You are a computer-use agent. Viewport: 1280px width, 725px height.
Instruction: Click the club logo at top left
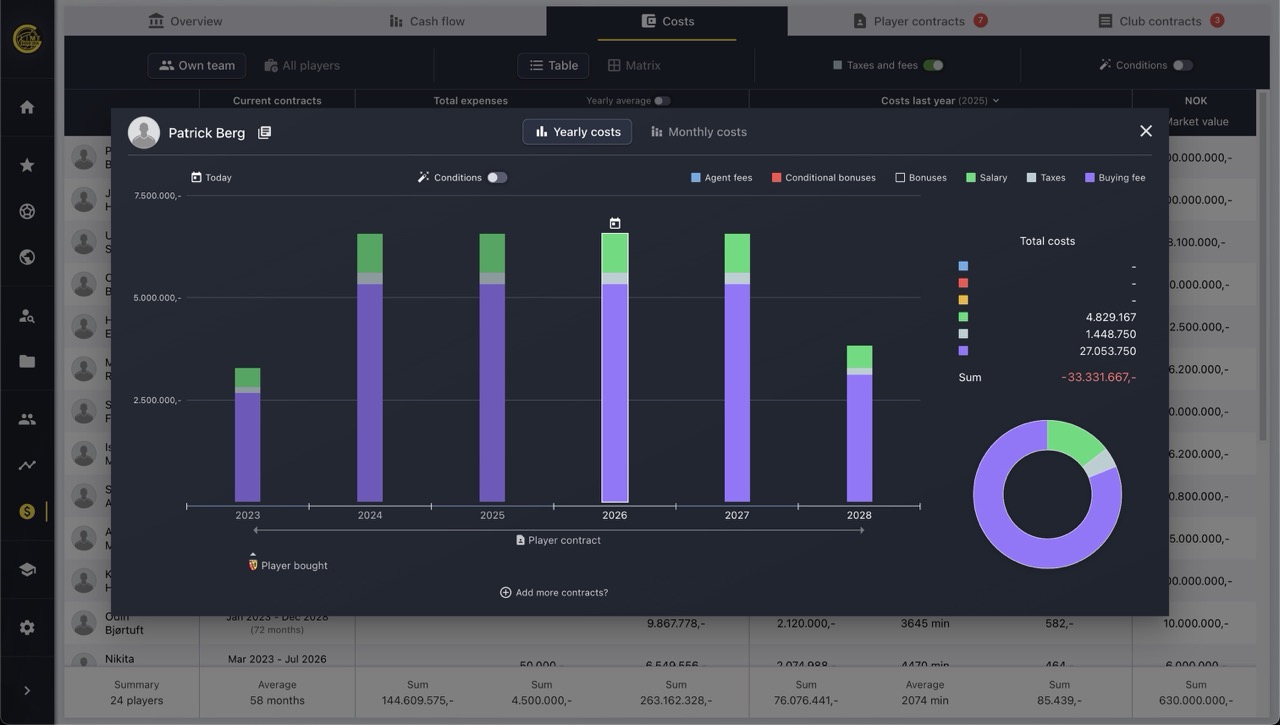click(x=27, y=38)
